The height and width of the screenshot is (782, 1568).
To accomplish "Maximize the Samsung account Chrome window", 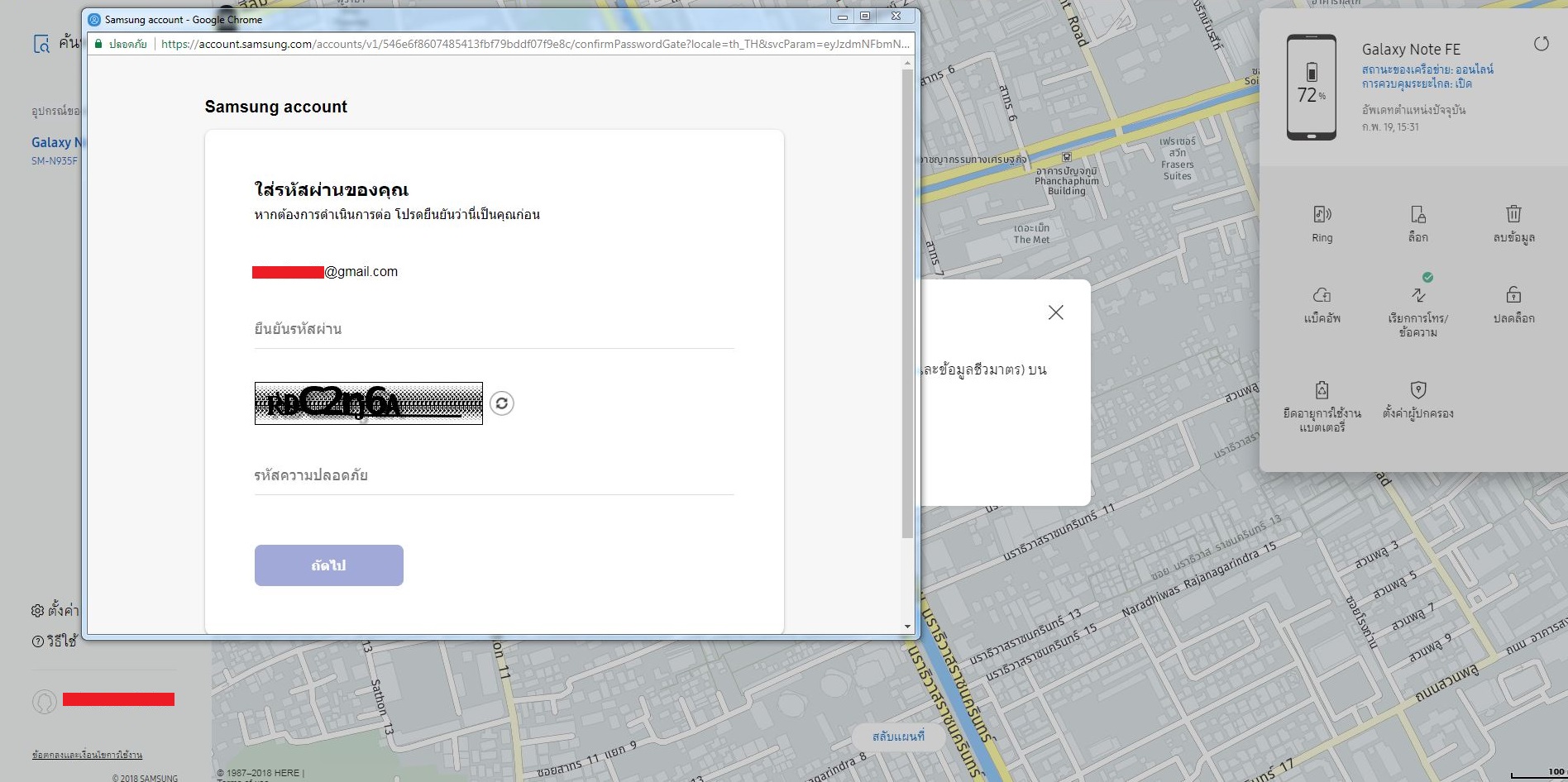I will pos(865,17).
